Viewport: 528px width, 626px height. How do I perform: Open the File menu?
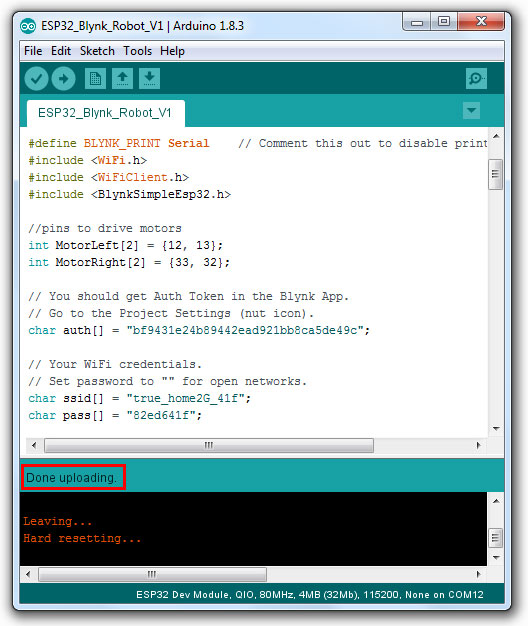tap(33, 51)
